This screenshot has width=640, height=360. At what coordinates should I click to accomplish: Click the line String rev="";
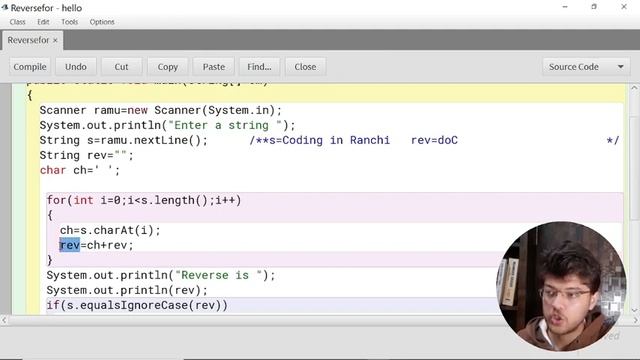click(87, 156)
